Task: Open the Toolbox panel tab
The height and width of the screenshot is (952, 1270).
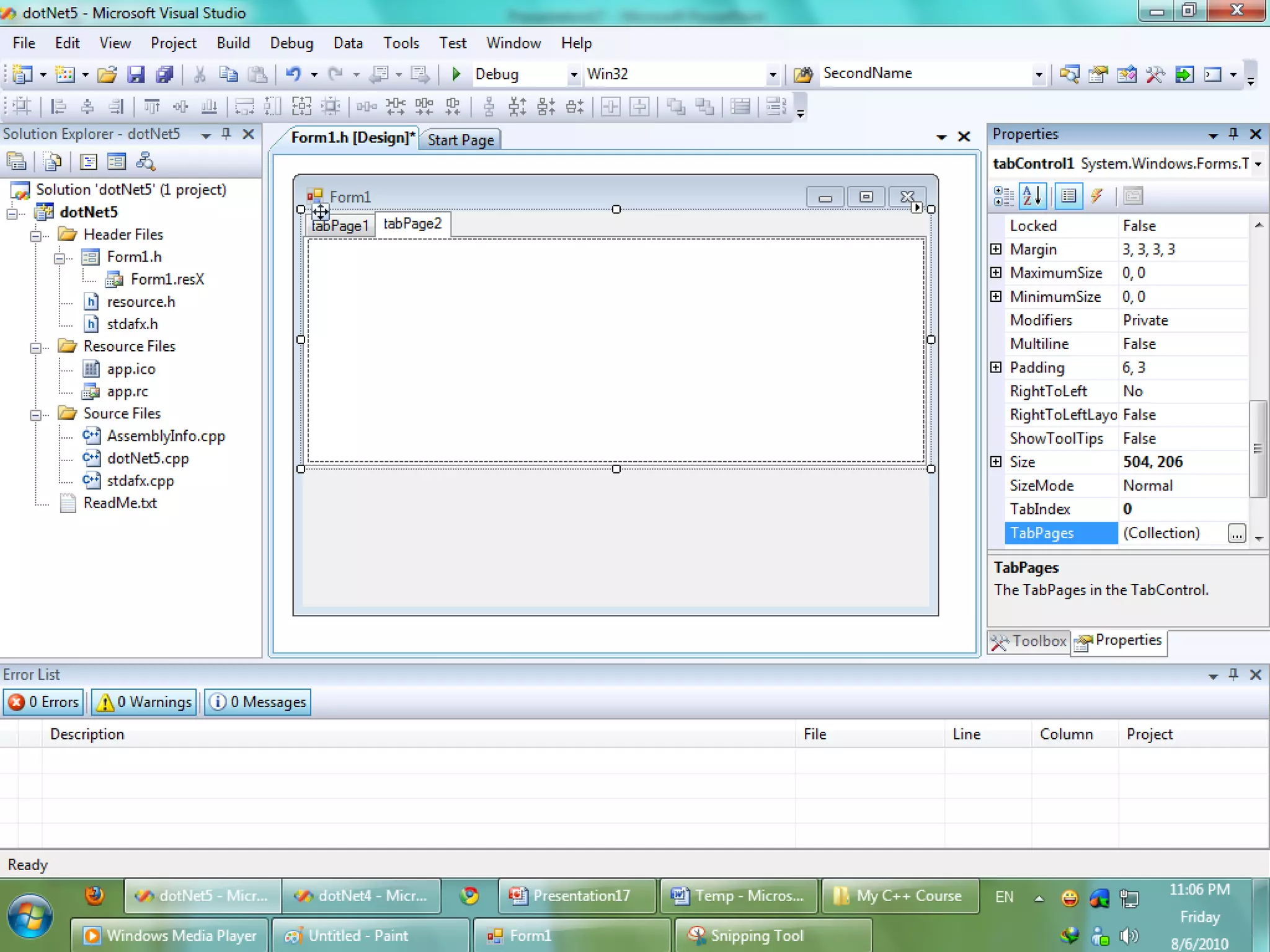Action: coord(1029,641)
